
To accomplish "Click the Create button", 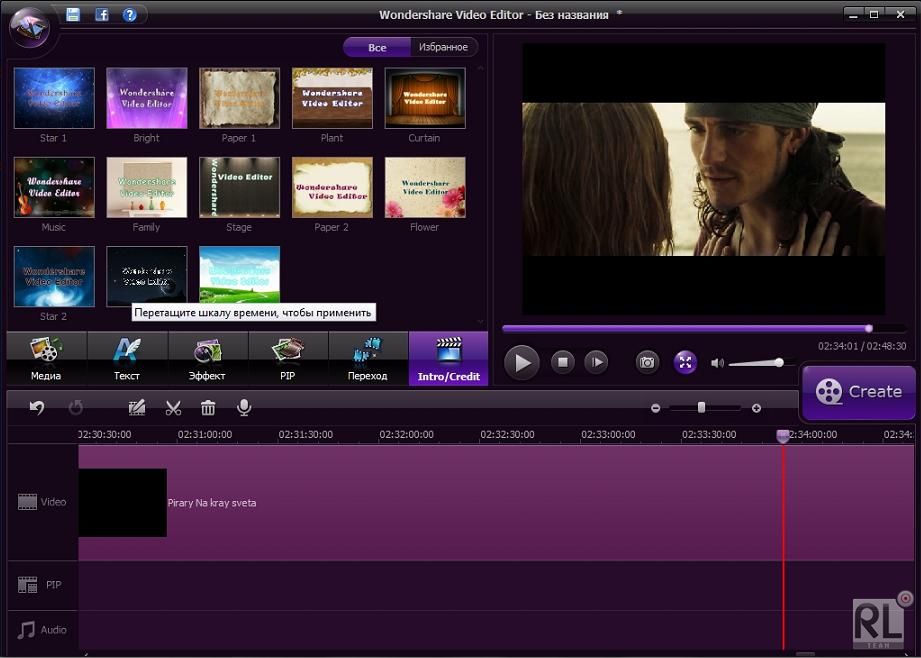I will coord(857,391).
